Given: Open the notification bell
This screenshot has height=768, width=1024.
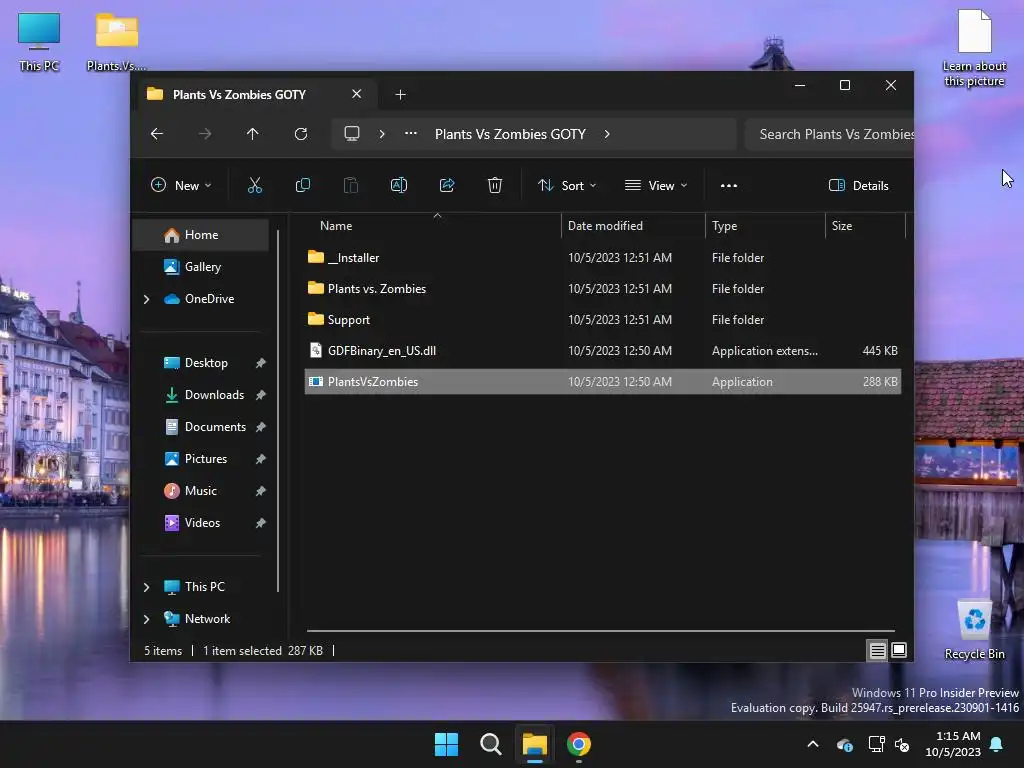Looking at the screenshot, I should (997, 744).
